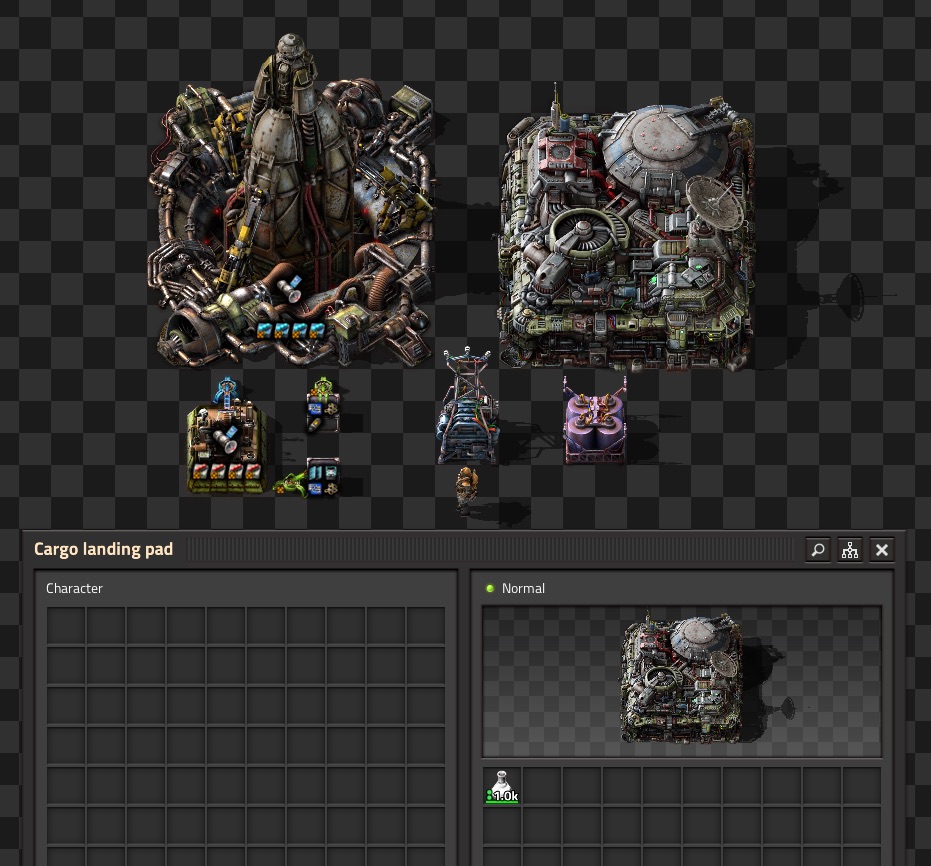The image size is (931, 866).
Task: Select the rocket silo building
Action: click(291, 202)
